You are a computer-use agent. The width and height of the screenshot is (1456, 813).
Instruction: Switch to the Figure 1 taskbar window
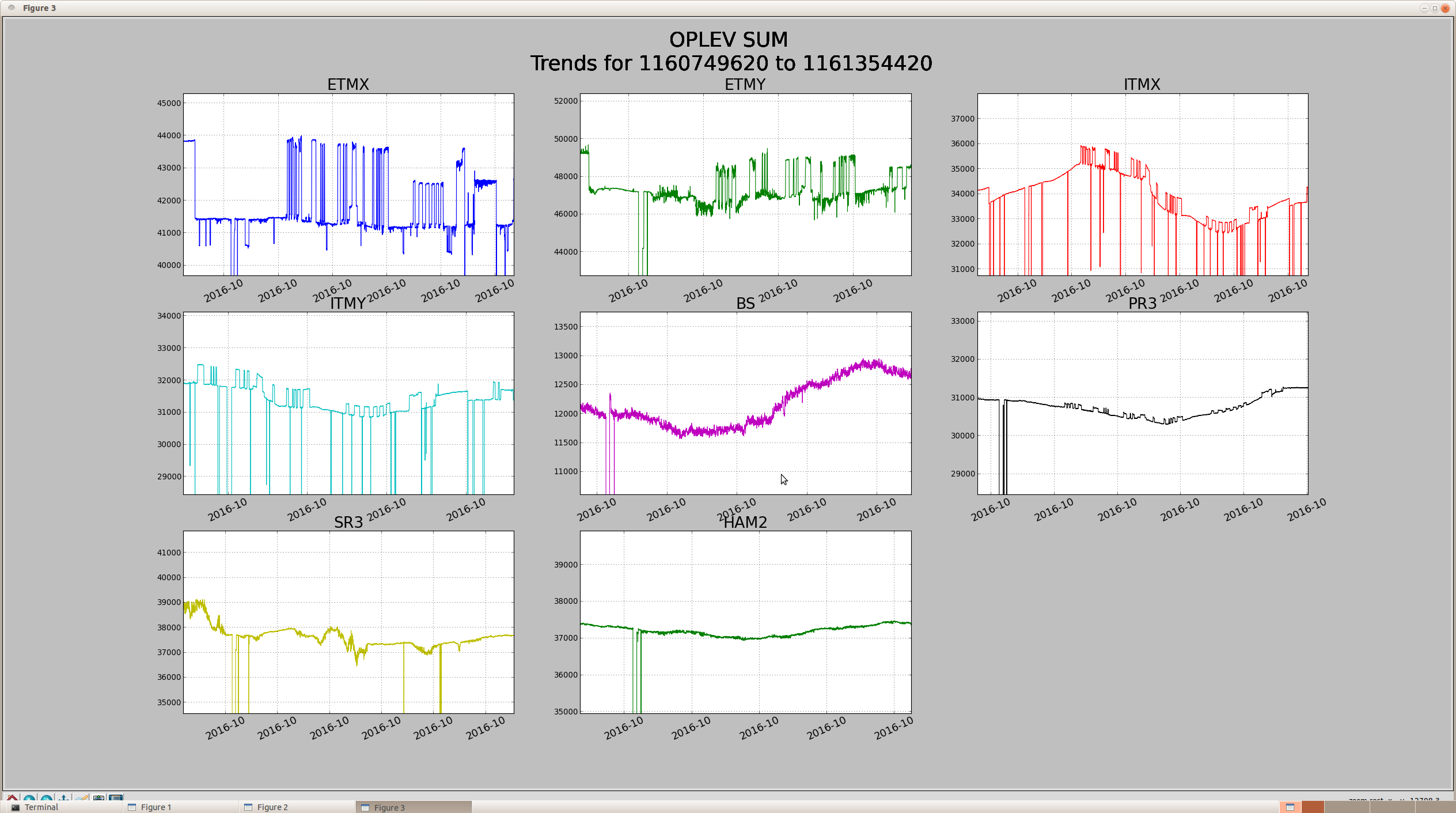(x=180, y=807)
